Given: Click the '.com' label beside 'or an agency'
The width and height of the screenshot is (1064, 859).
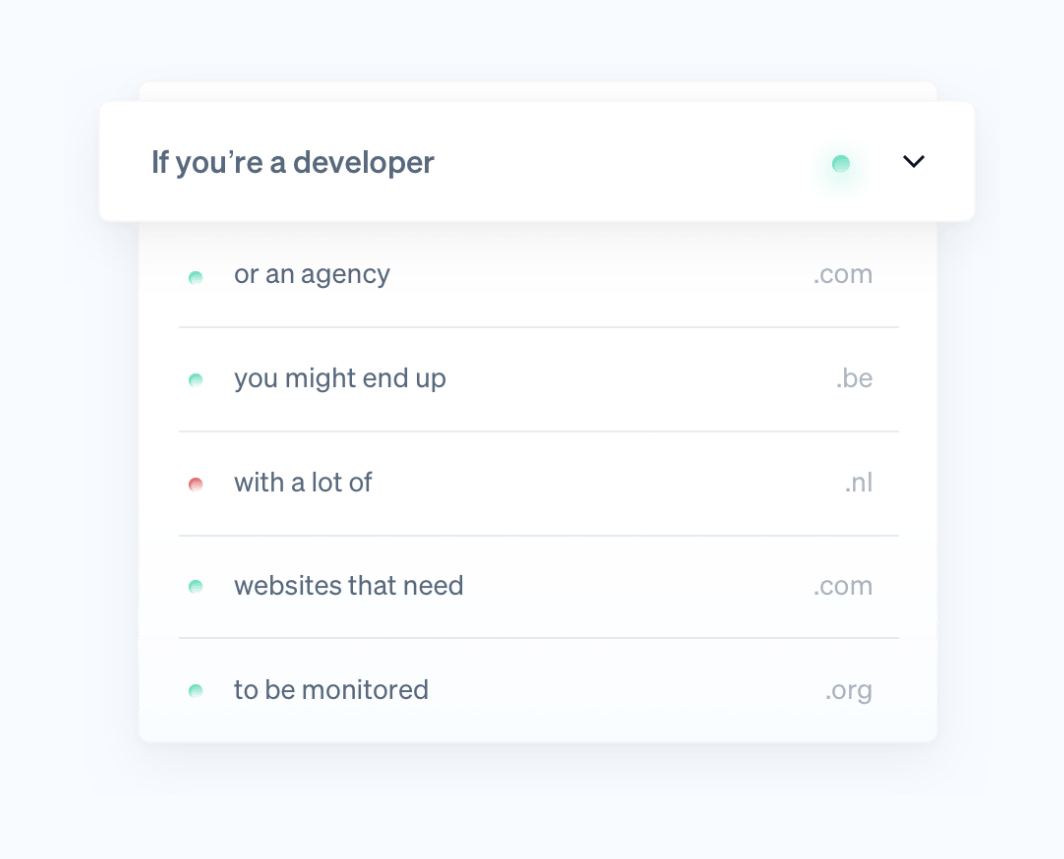Looking at the screenshot, I should (x=845, y=275).
